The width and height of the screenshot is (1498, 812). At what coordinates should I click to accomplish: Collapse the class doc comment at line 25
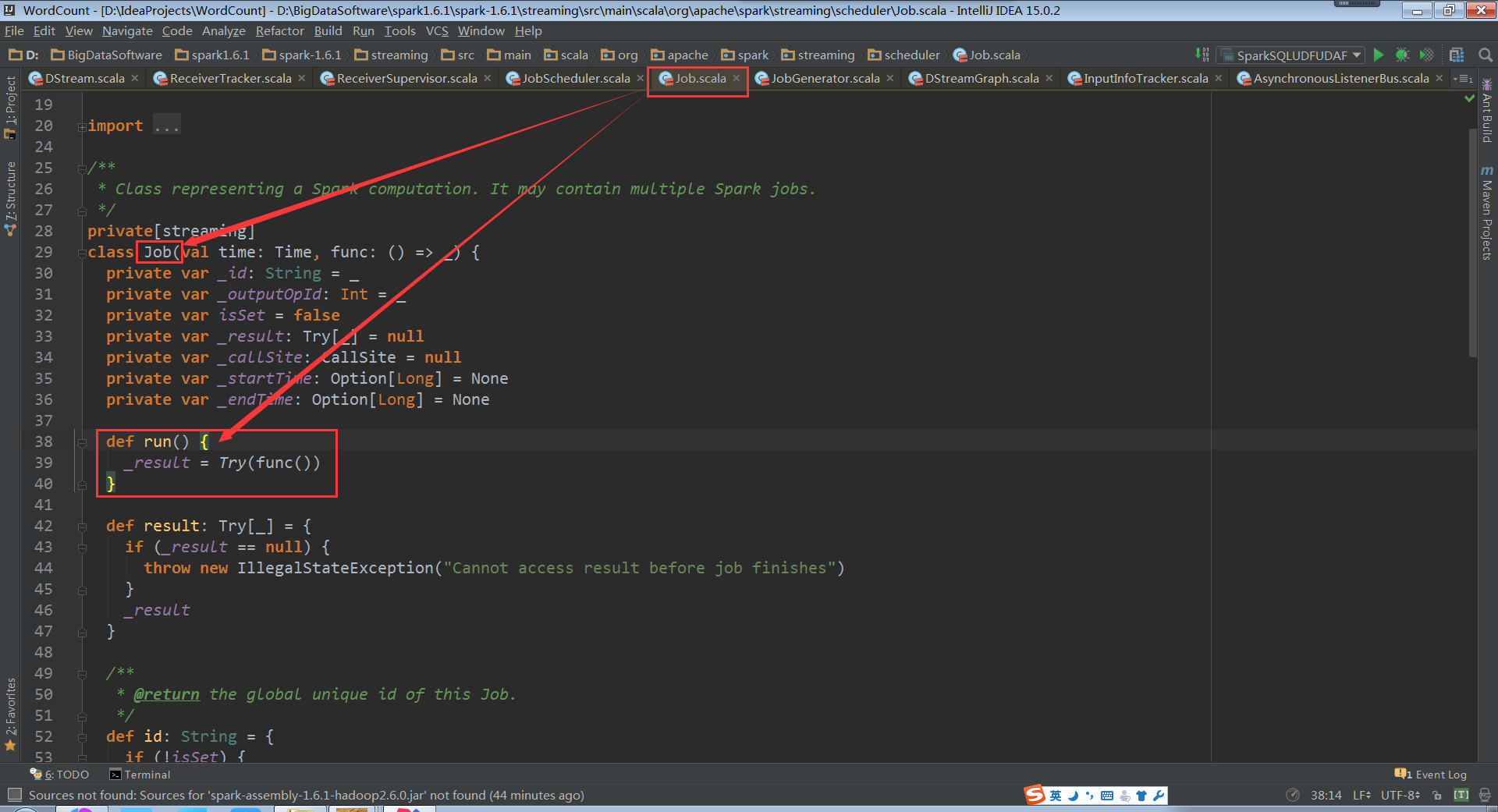(82, 168)
